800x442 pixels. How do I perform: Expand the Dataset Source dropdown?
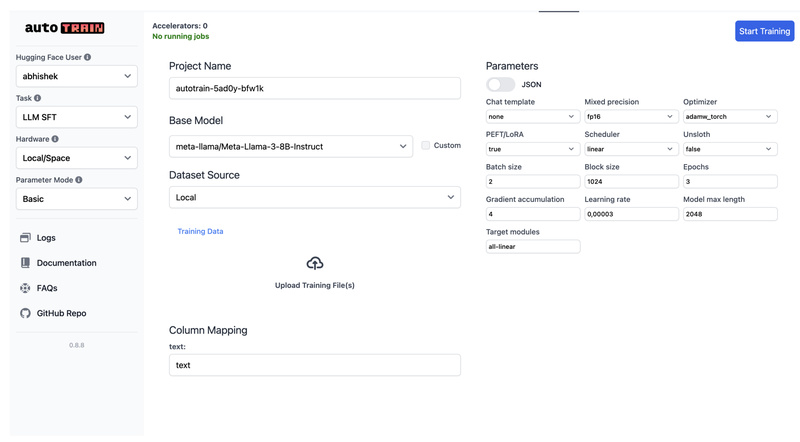coord(314,198)
